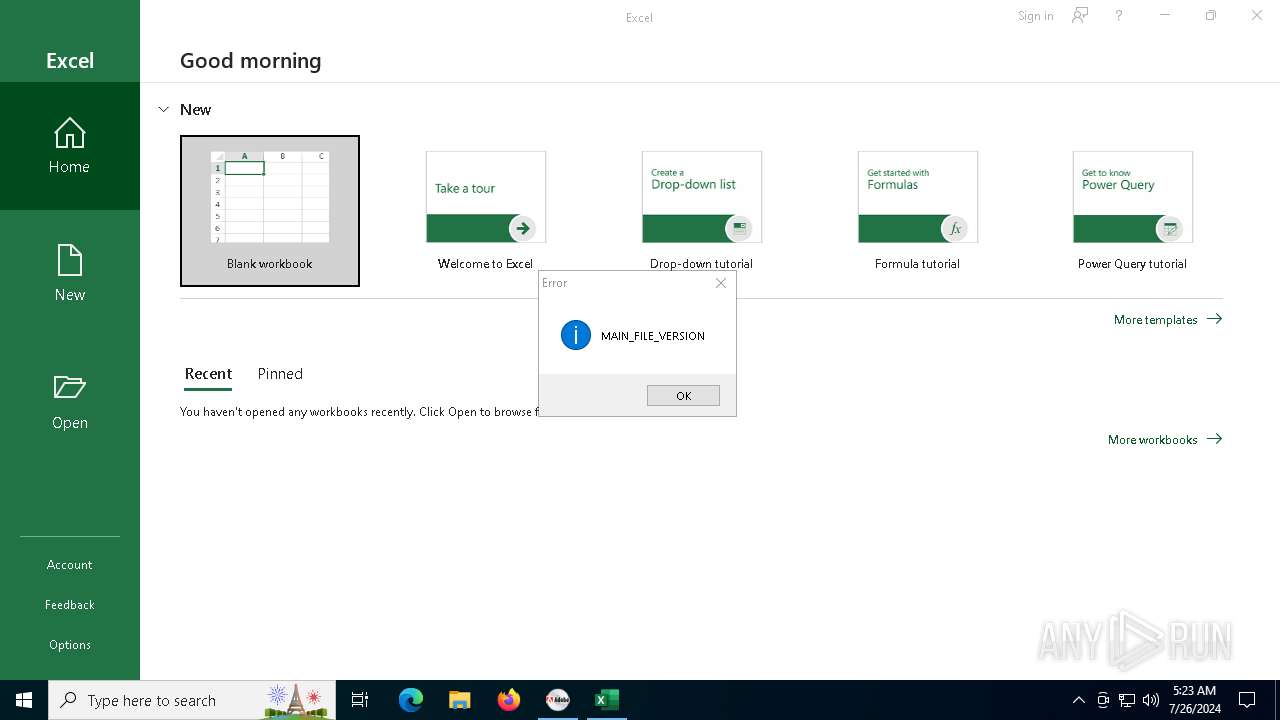This screenshot has width=1280, height=720.
Task: Open the Home section in Excel sidebar
Action: pyautogui.click(x=70, y=146)
